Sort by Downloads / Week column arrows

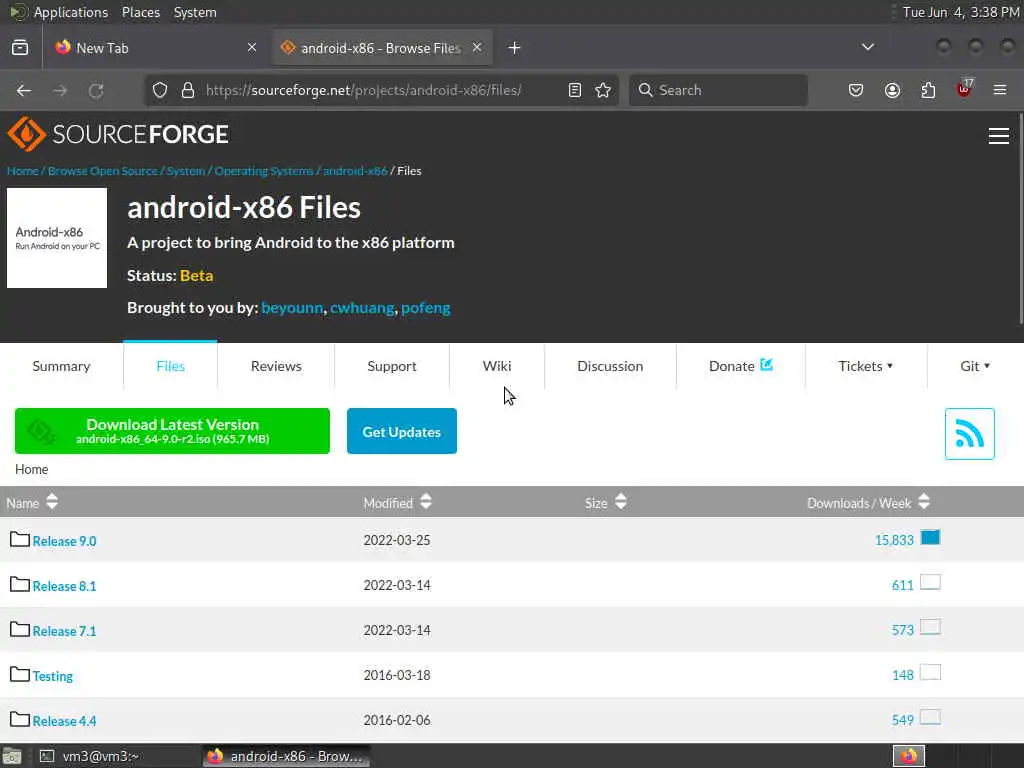coord(923,502)
